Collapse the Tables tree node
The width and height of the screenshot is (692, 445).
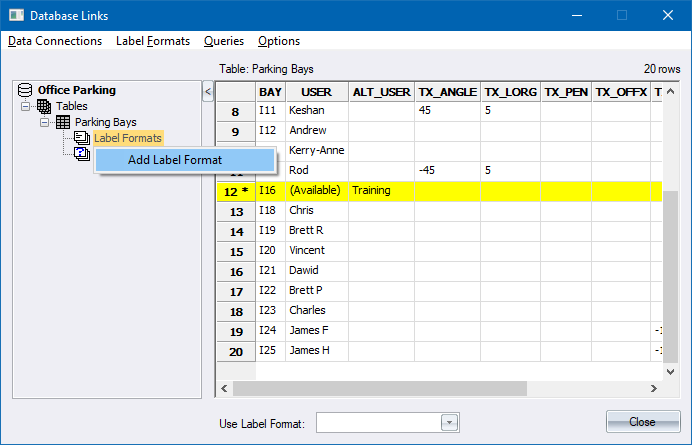point(26,106)
